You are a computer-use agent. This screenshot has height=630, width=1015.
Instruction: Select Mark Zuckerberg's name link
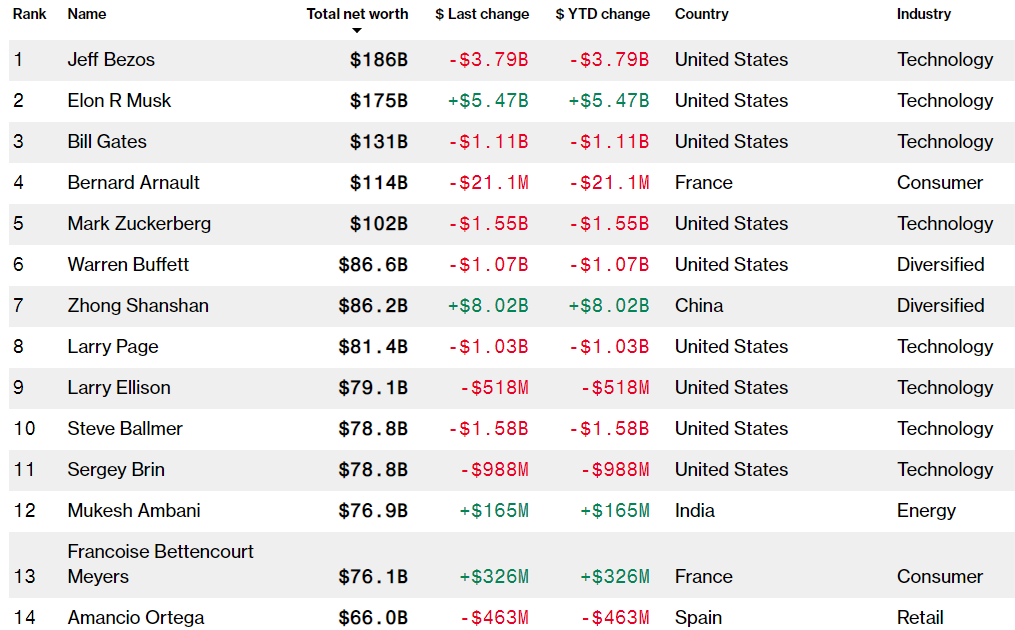point(139,224)
